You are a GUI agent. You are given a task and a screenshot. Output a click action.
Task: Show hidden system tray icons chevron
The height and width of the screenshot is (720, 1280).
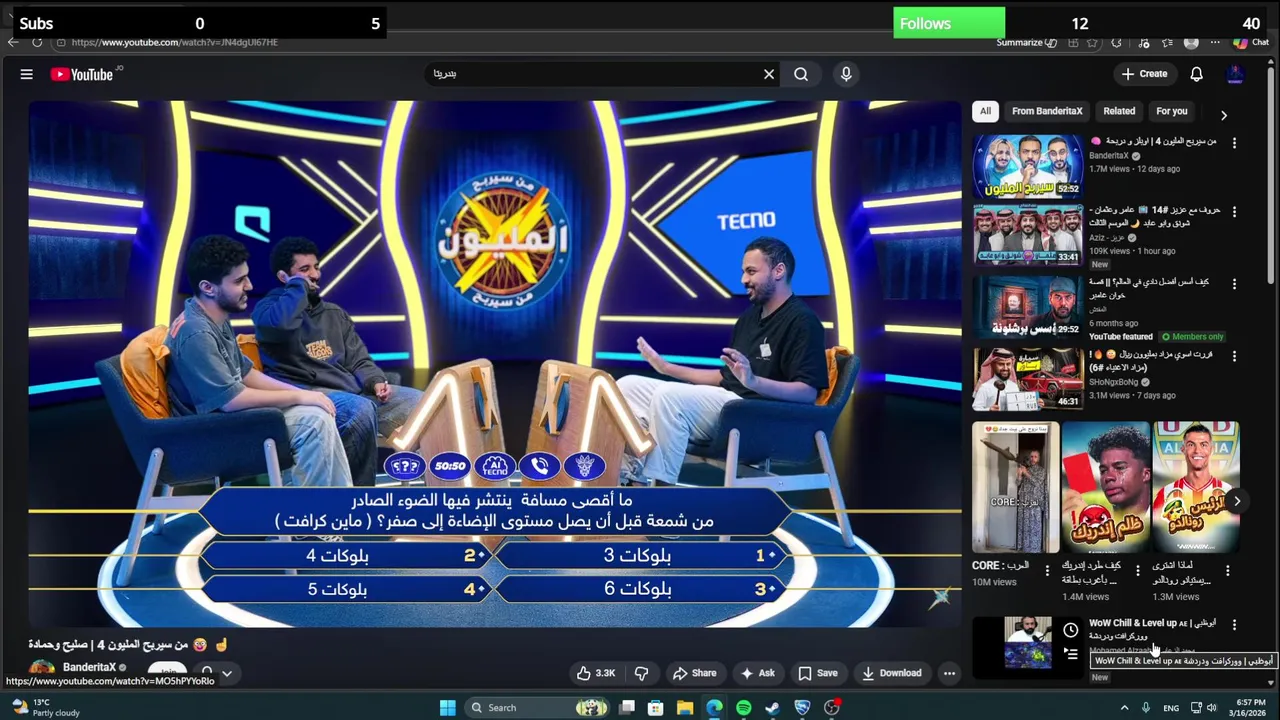point(1124,708)
